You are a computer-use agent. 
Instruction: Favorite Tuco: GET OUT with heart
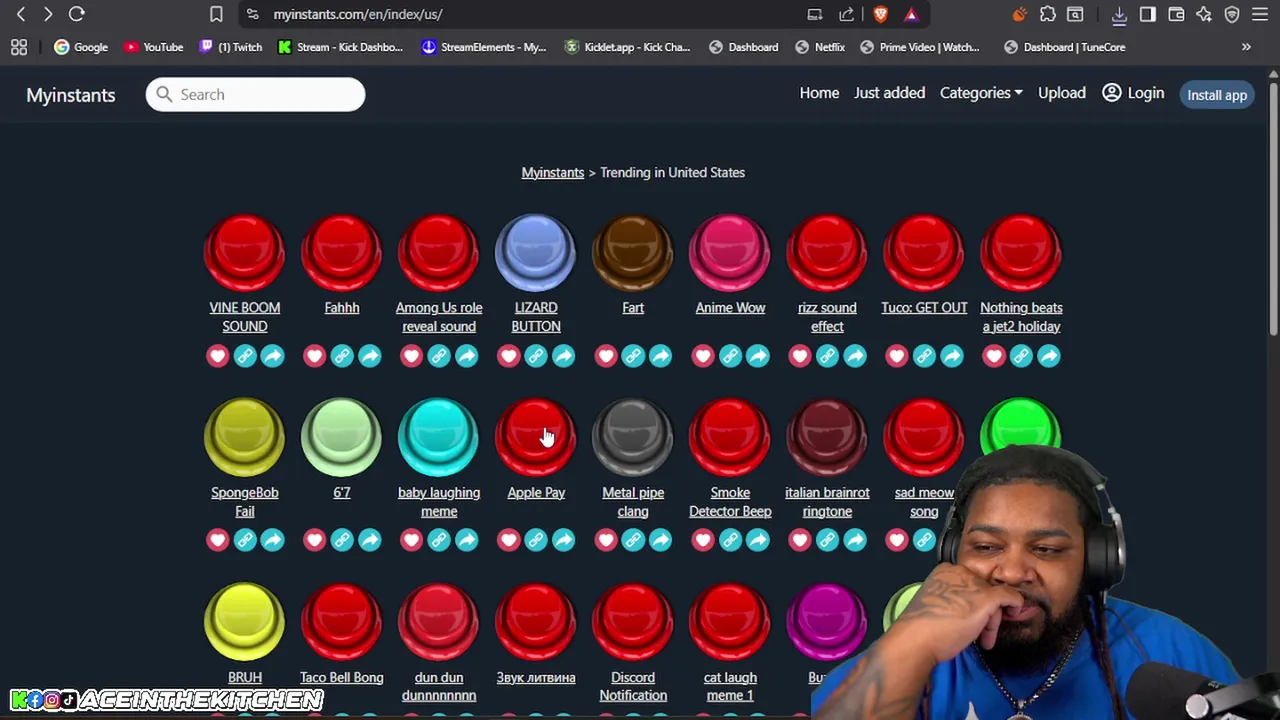point(896,356)
